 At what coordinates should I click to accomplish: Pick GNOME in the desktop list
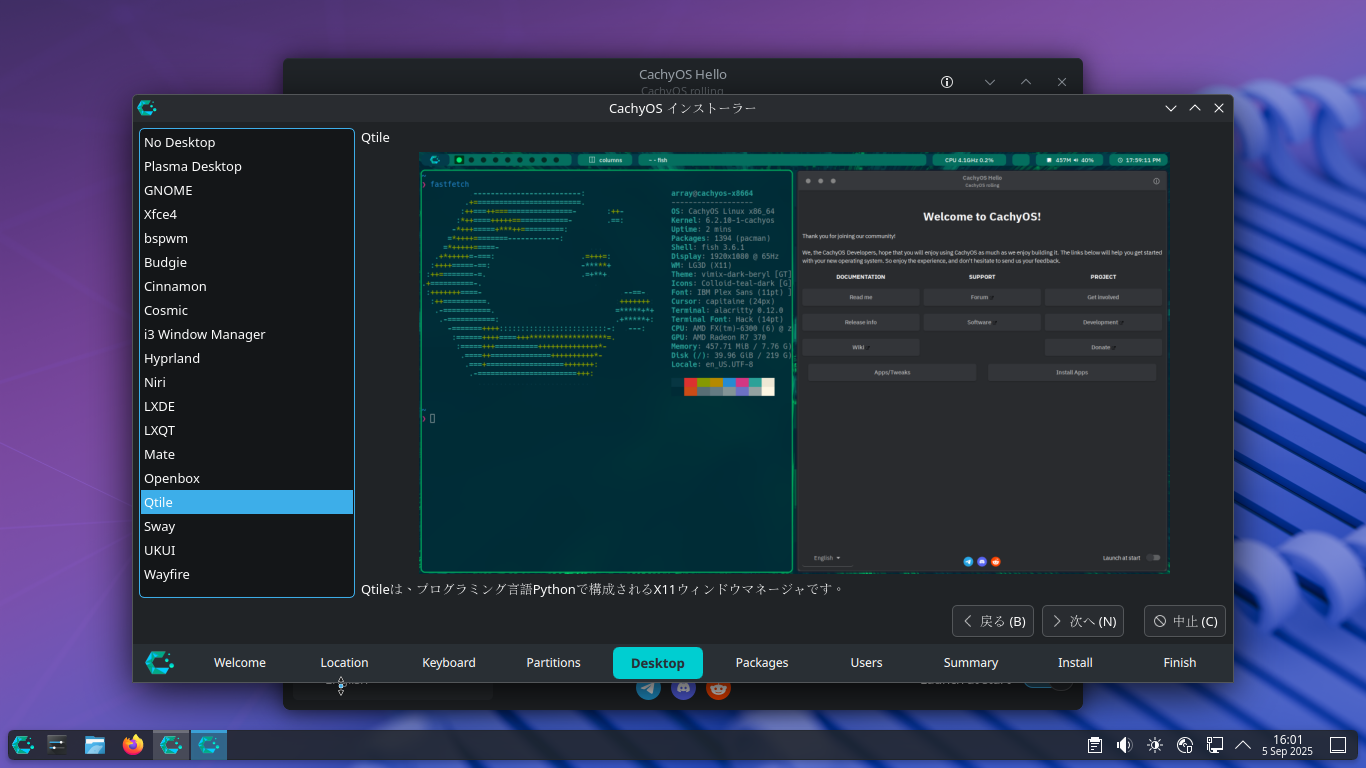[168, 190]
